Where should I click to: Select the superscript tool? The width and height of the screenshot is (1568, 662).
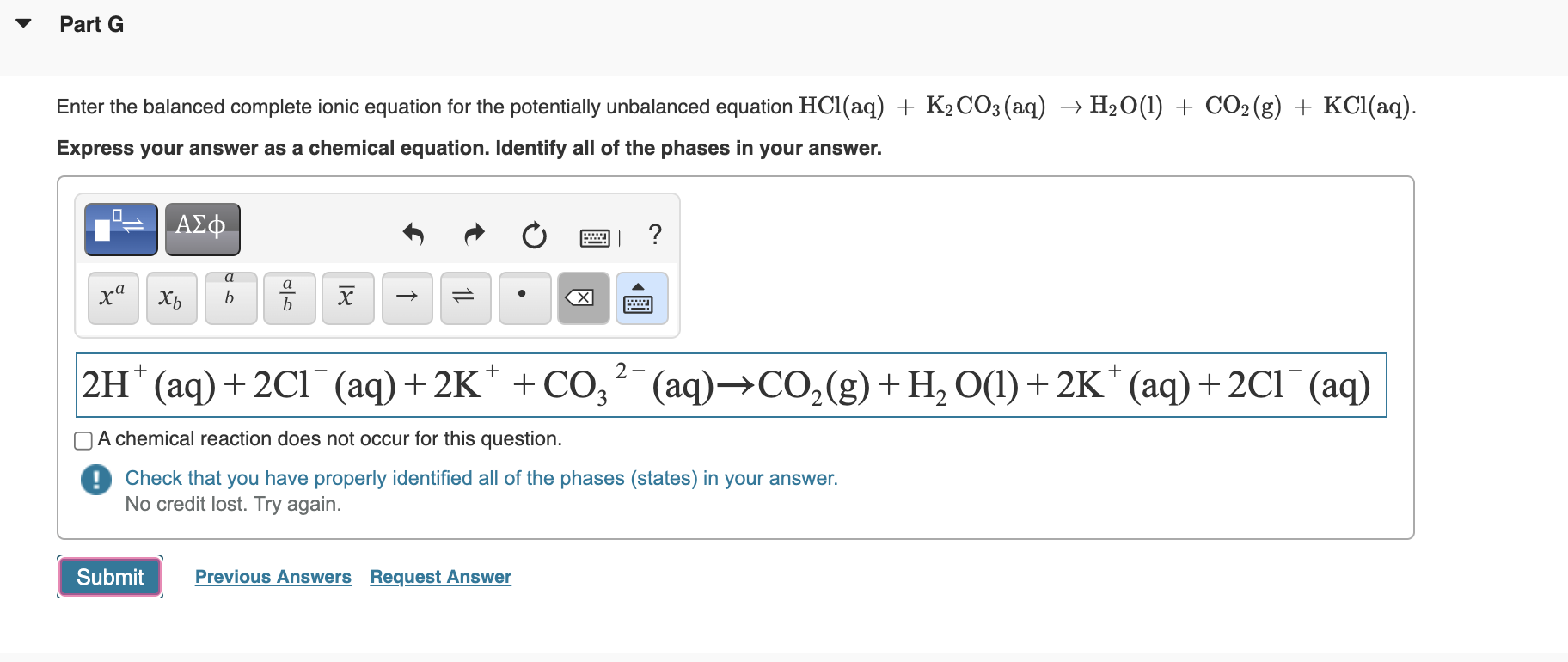pyautogui.click(x=113, y=297)
